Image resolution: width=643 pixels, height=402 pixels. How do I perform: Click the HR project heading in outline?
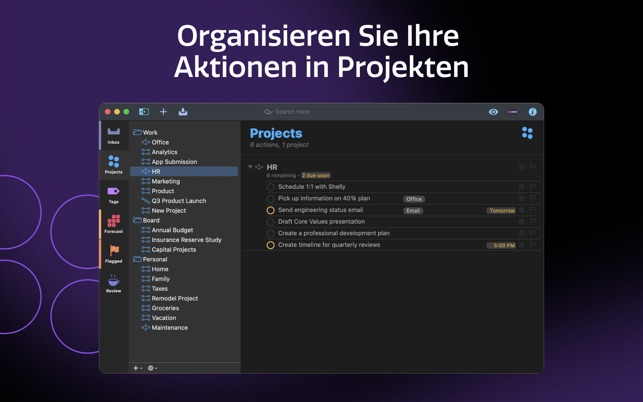pos(272,167)
